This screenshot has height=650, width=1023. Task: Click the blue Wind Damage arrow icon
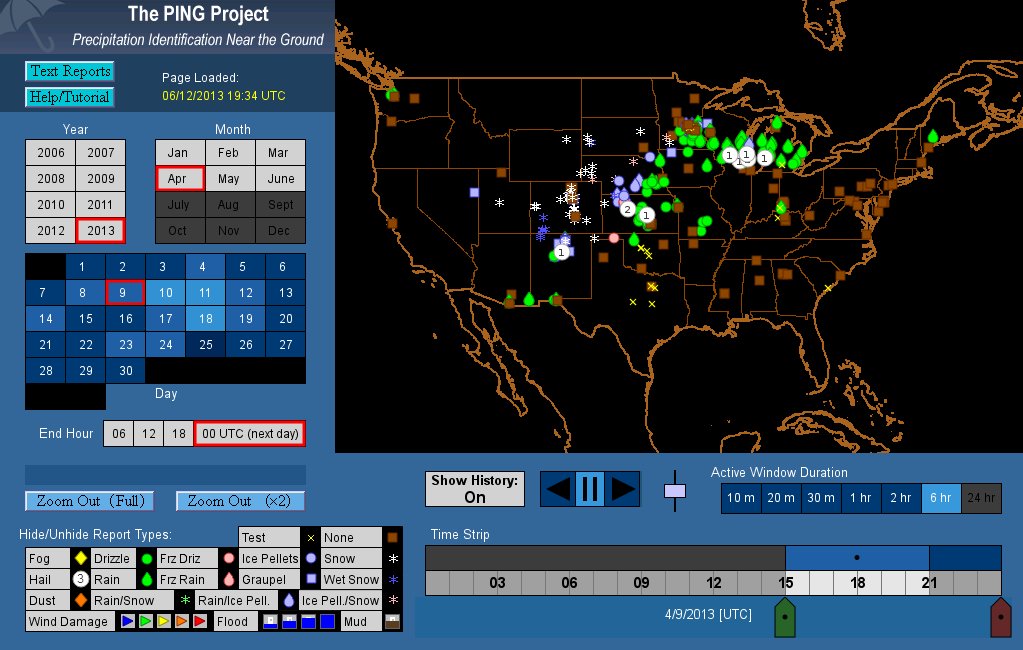click(x=128, y=621)
